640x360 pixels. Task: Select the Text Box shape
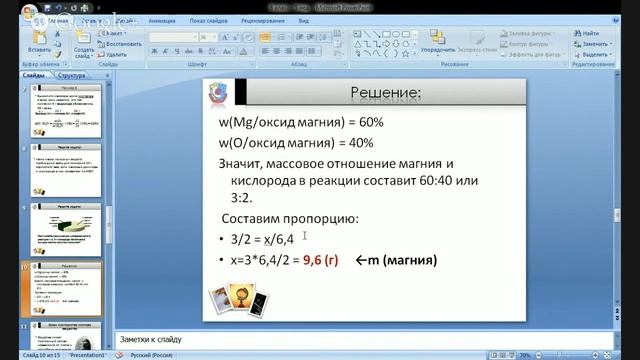pyautogui.click(x=357, y=34)
